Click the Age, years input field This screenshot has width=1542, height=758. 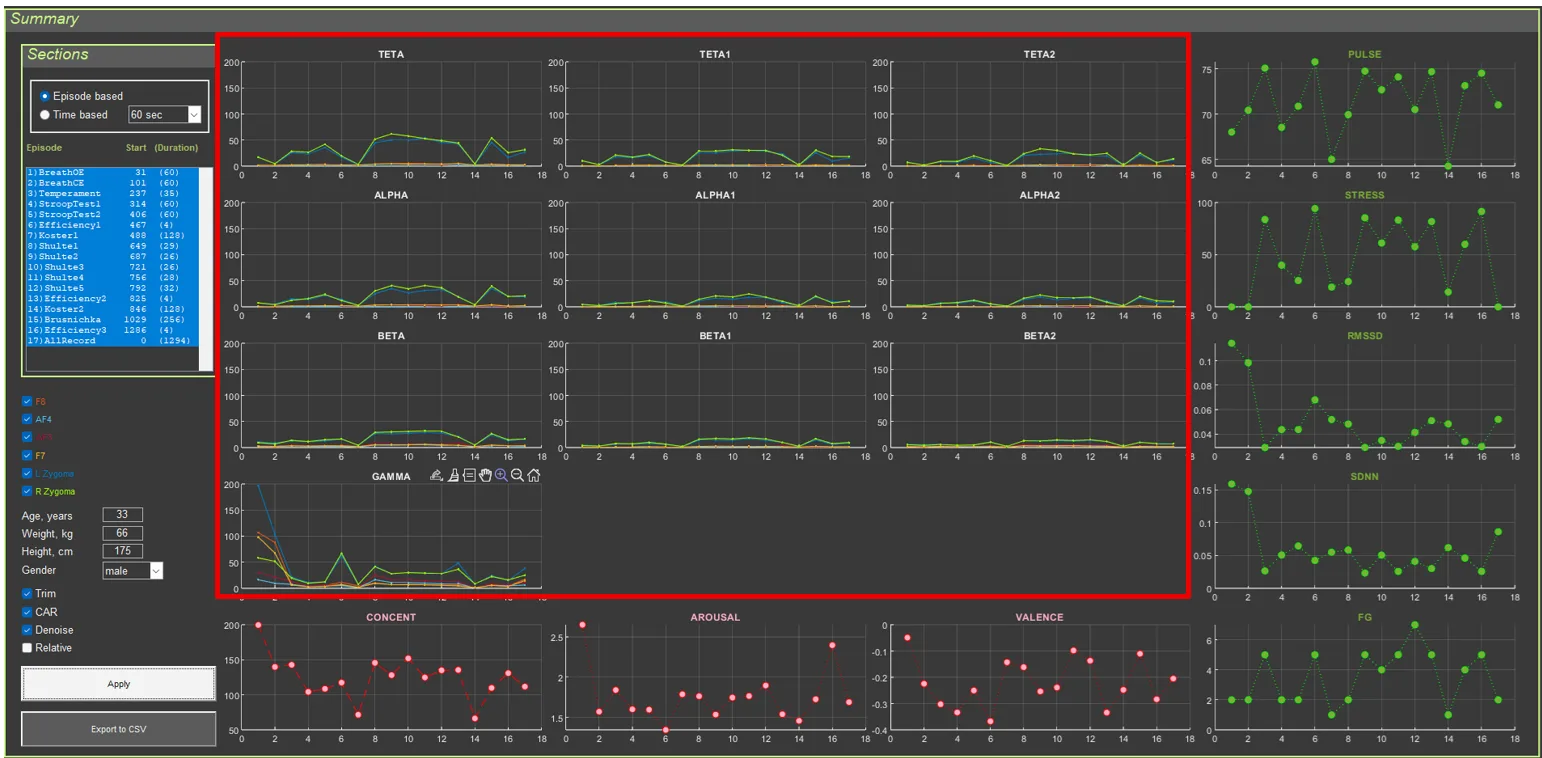tap(122, 515)
